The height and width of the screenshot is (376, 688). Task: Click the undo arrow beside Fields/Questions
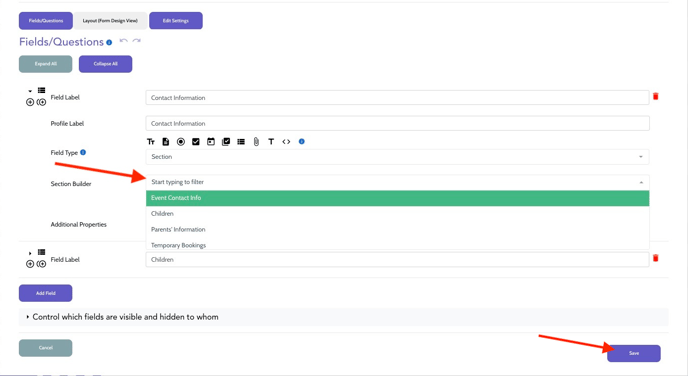tap(124, 41)
